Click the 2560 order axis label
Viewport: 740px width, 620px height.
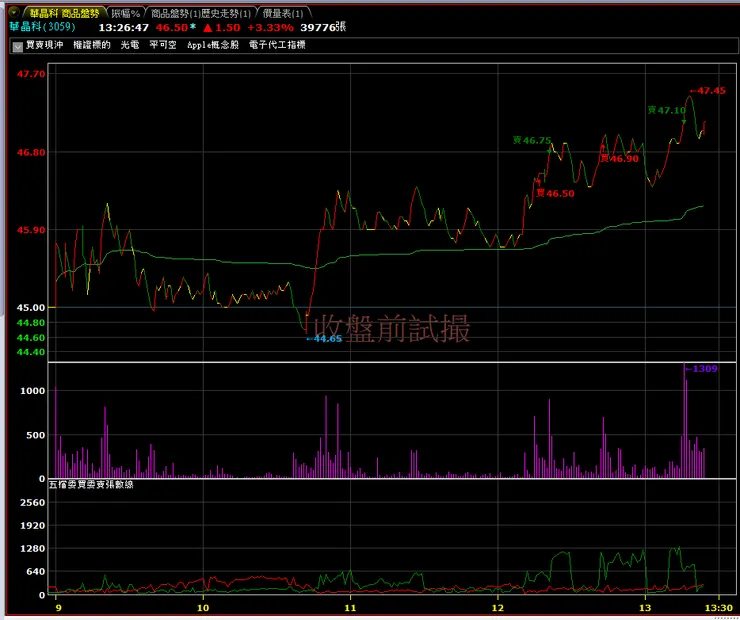pyautogui.click(x=33, y=503)
